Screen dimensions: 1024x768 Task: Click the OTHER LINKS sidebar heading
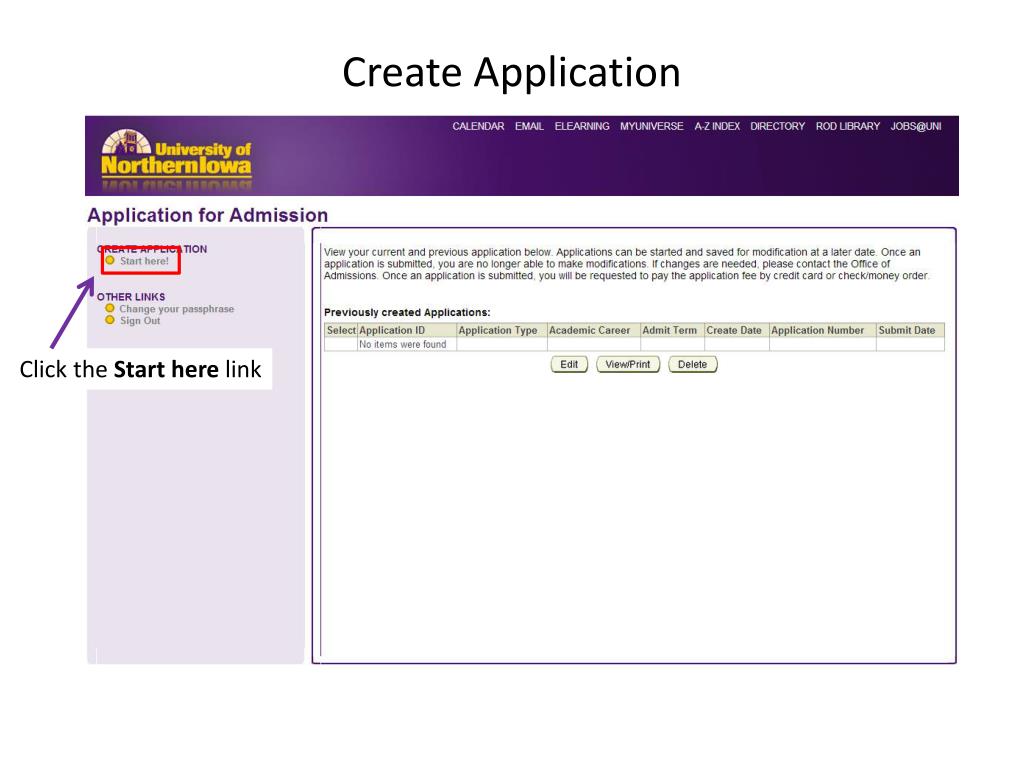[131, 296]
